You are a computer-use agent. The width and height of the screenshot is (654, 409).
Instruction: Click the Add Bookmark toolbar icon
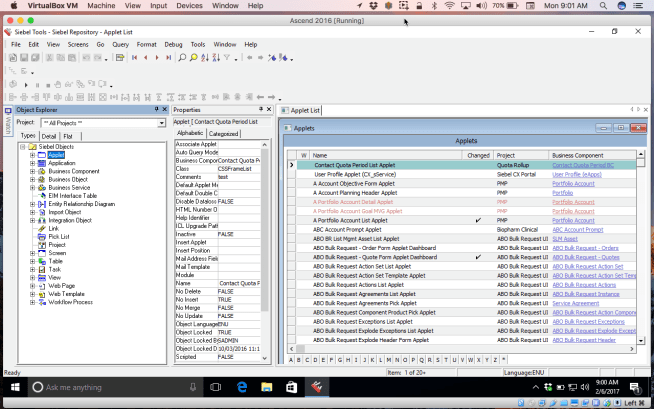pos(272,58)
